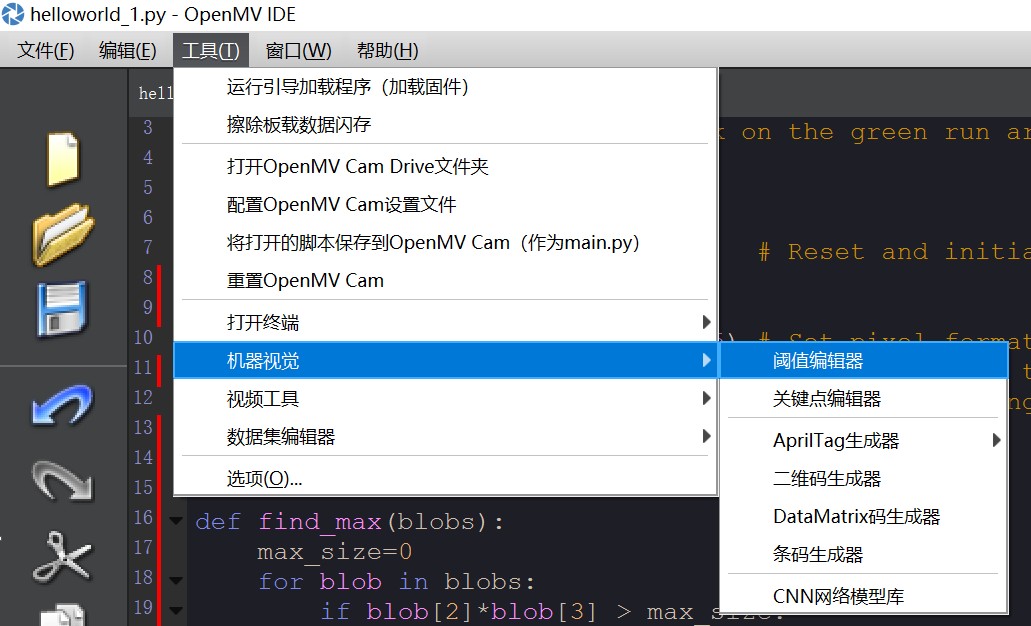
Task: Select 运行引导加载程序 (加载固件)
Action: [446, 87]
